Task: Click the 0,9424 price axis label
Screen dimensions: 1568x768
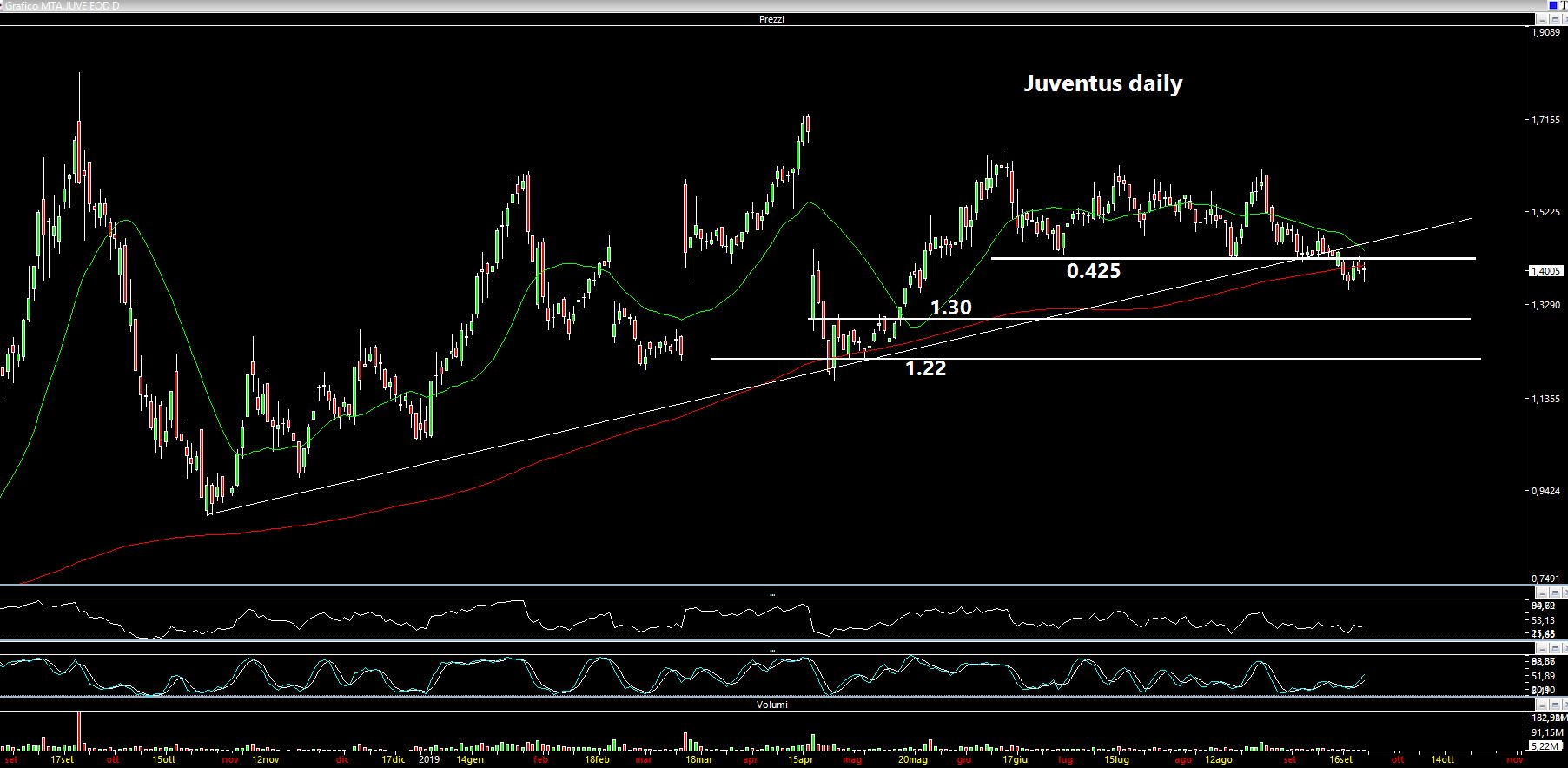Action: pos(1545,491)
